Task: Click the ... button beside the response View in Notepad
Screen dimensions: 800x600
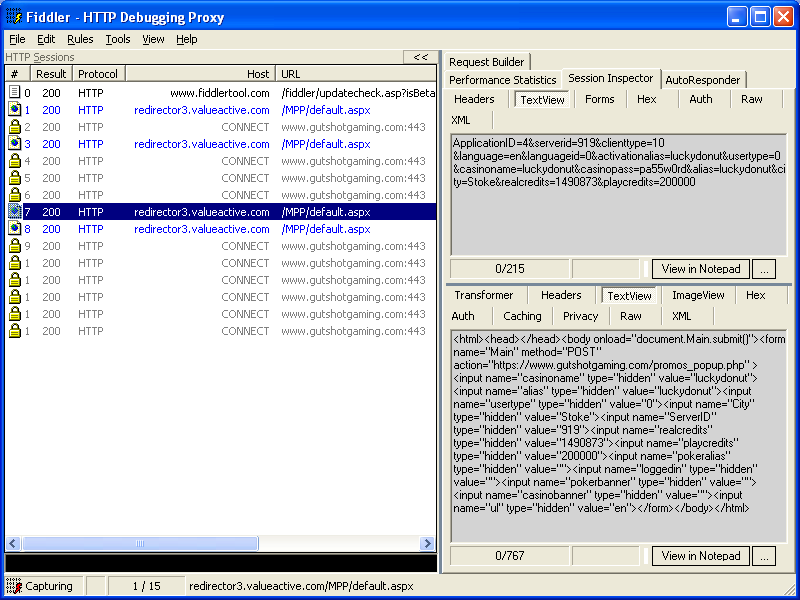Action: pyautogui.click(x=764, y=556)
